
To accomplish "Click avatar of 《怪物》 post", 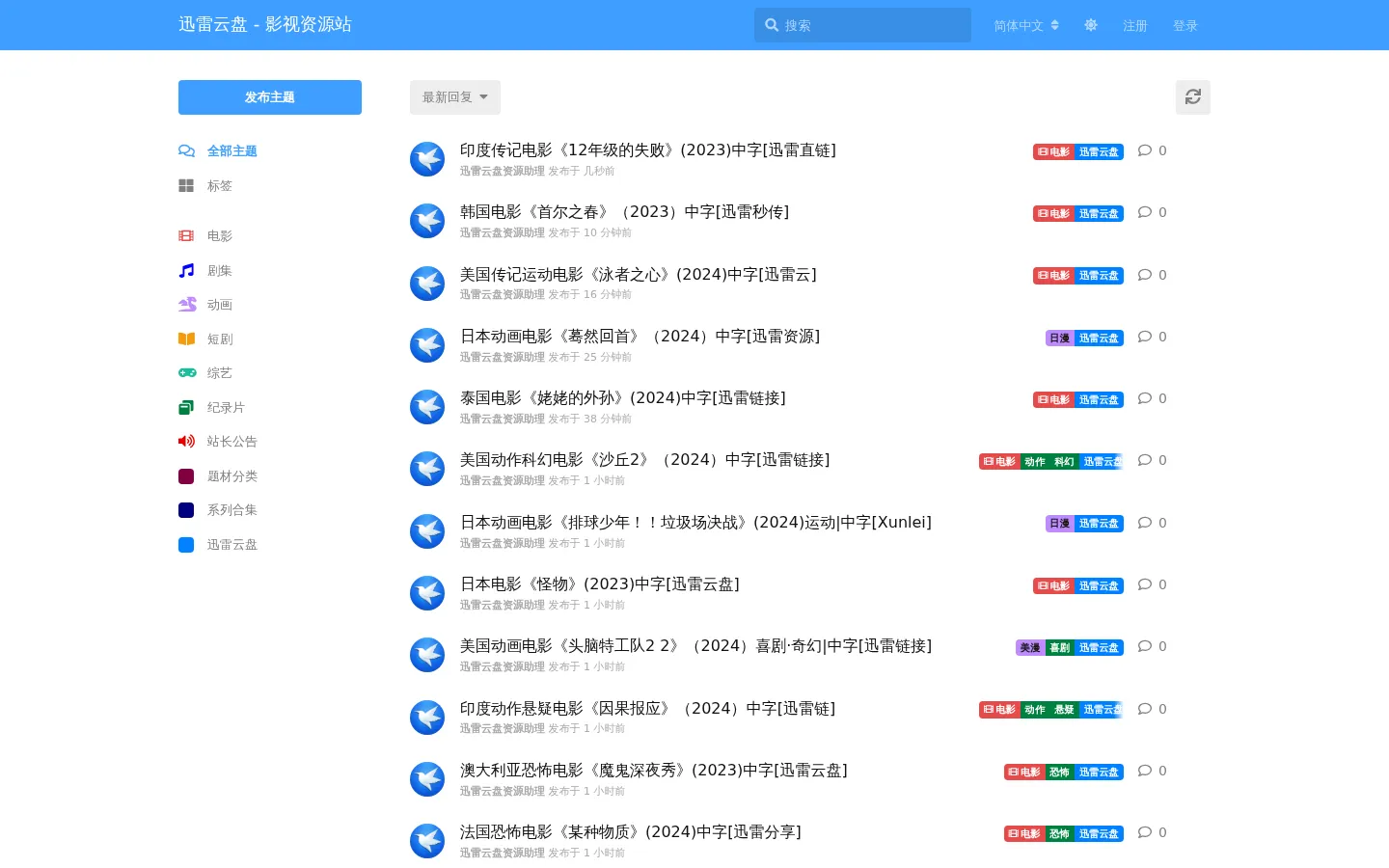I will (427, 593).
